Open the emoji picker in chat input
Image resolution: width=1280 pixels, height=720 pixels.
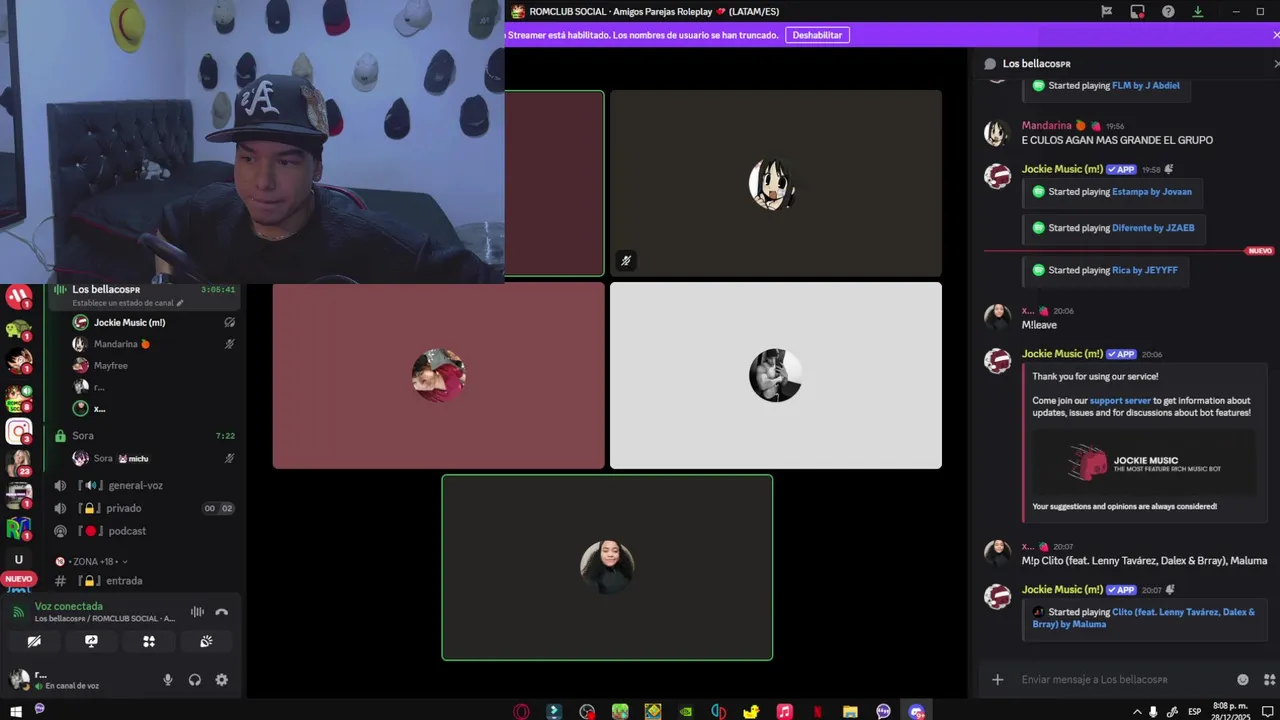(x=1243, y=680)
